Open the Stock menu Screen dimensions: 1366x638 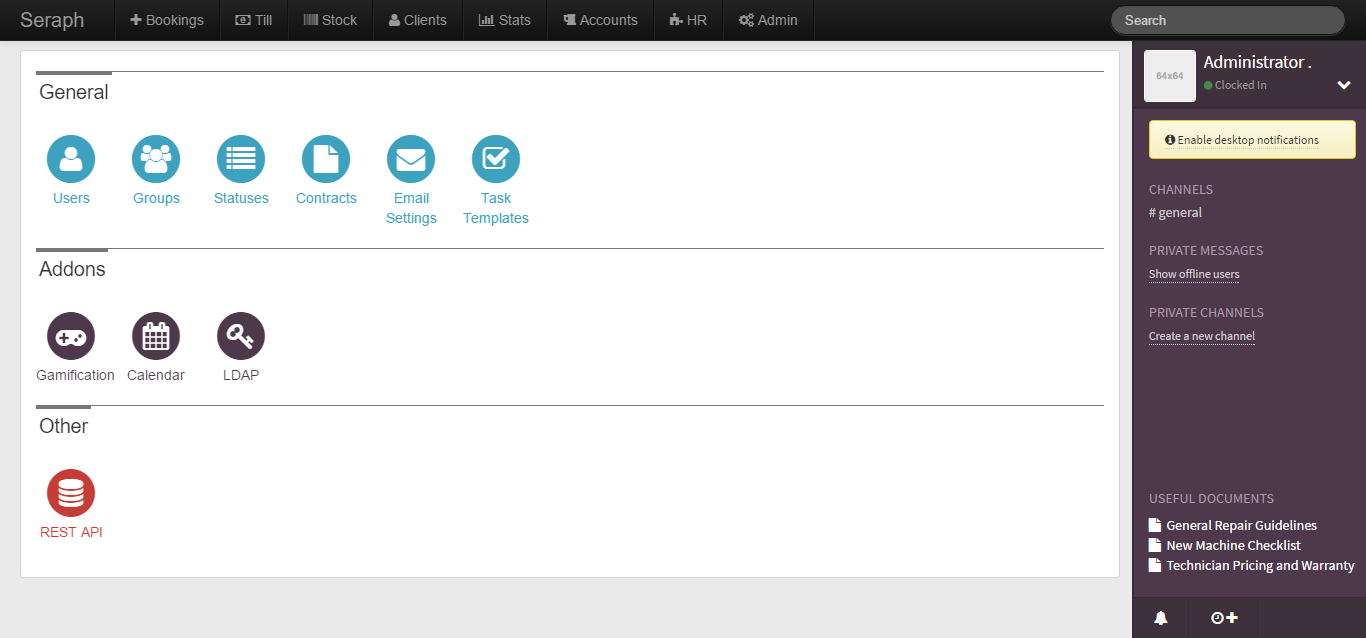pos(330,20)
